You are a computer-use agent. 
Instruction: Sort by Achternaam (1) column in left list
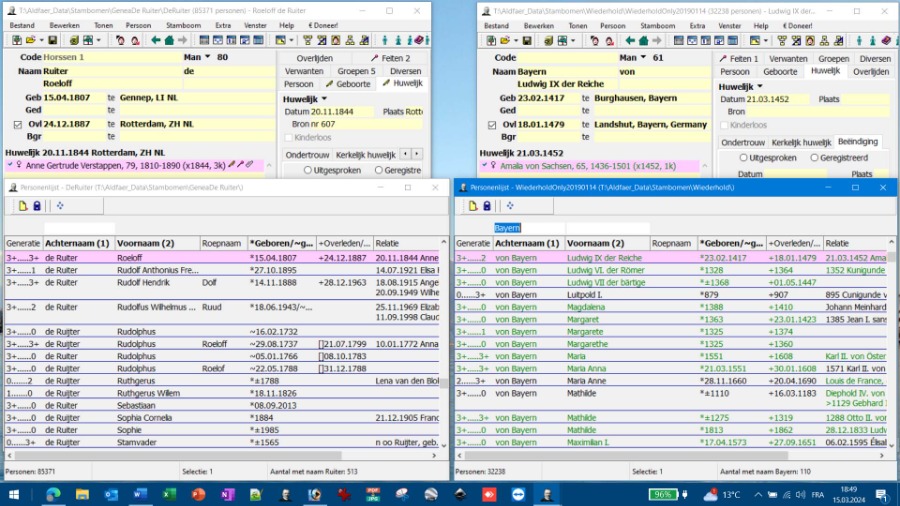click(77, 243)
